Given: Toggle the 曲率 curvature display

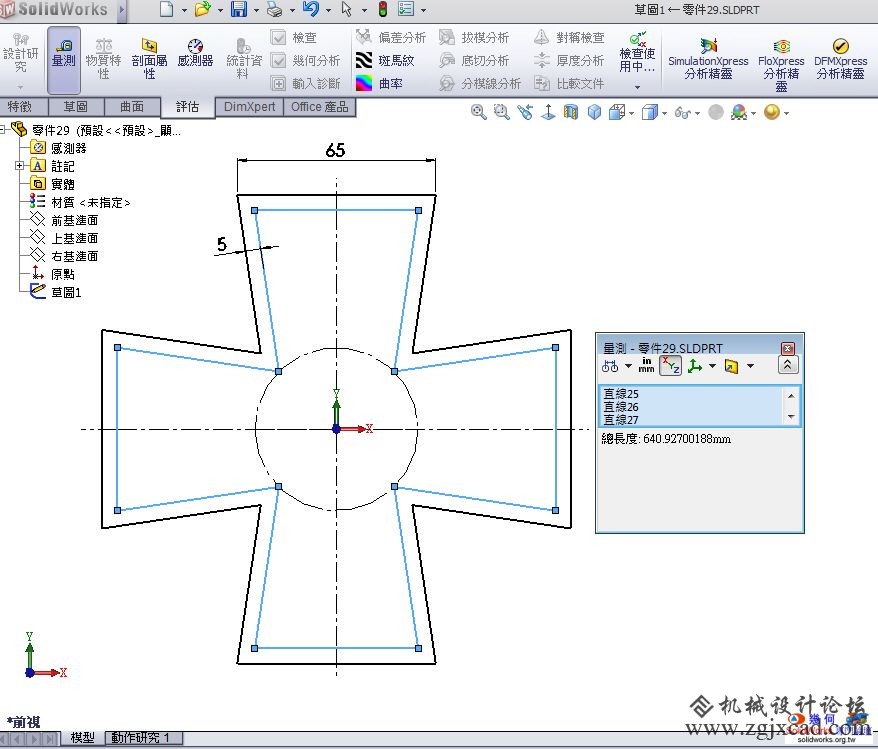Looking at the screenshot, I should (x=380, y=83).
